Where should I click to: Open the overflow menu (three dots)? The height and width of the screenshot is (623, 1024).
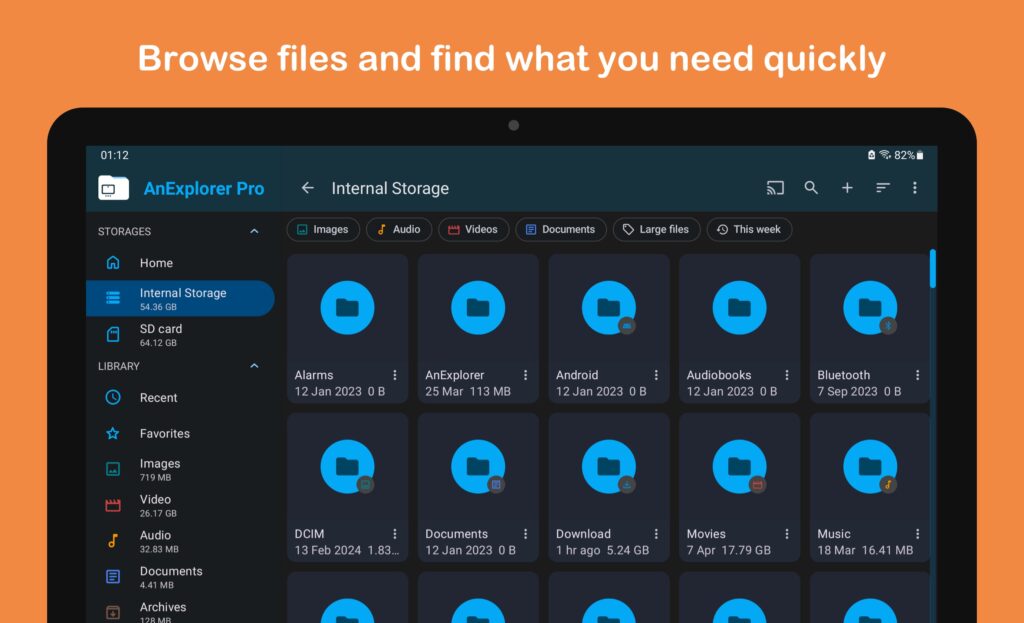(915, 188)
